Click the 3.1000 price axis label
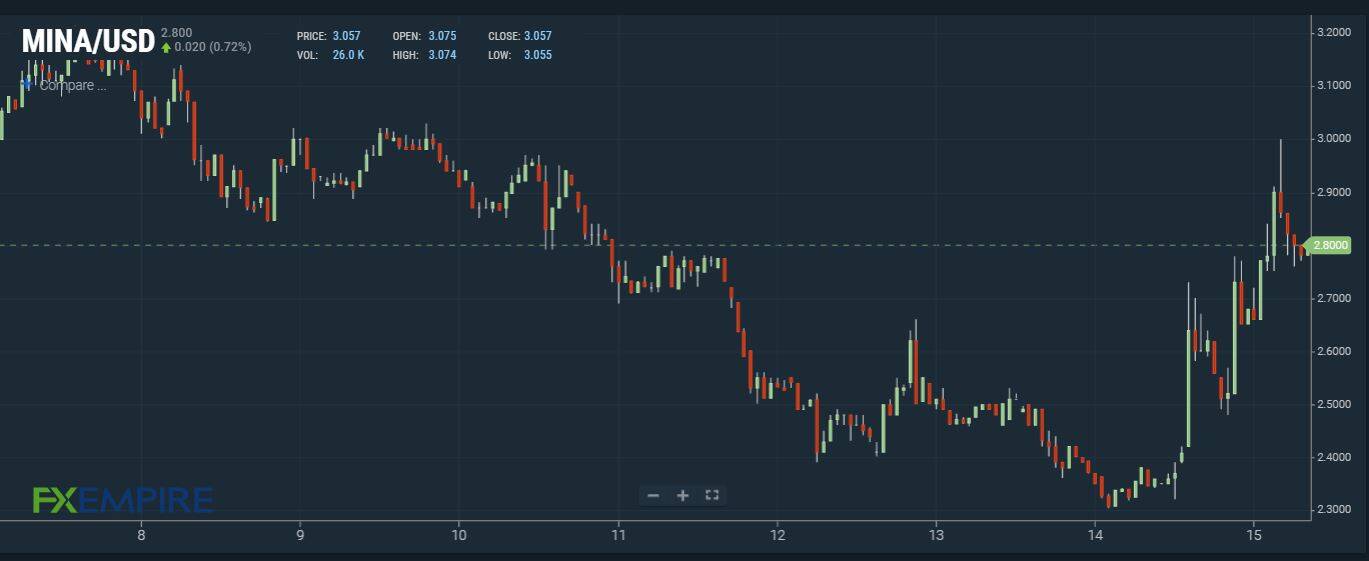Image resolution: width=1369 pixels, height=561 pixels. coord(1335,86)
